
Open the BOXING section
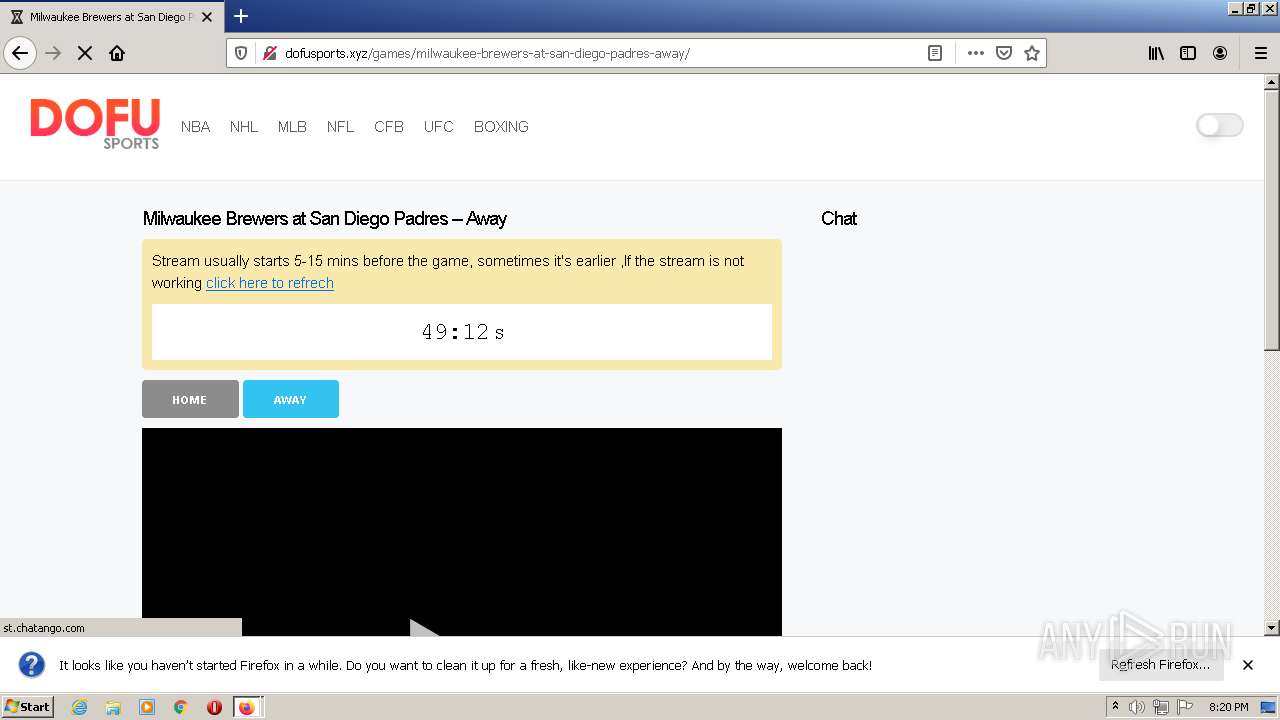(x=501, y=127)
